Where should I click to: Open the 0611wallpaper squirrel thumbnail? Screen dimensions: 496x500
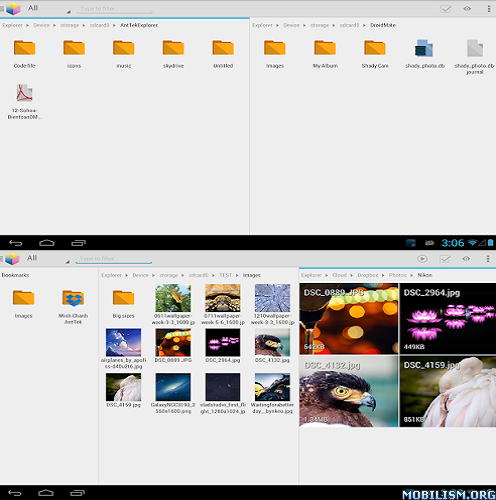(x=173, y=298)
